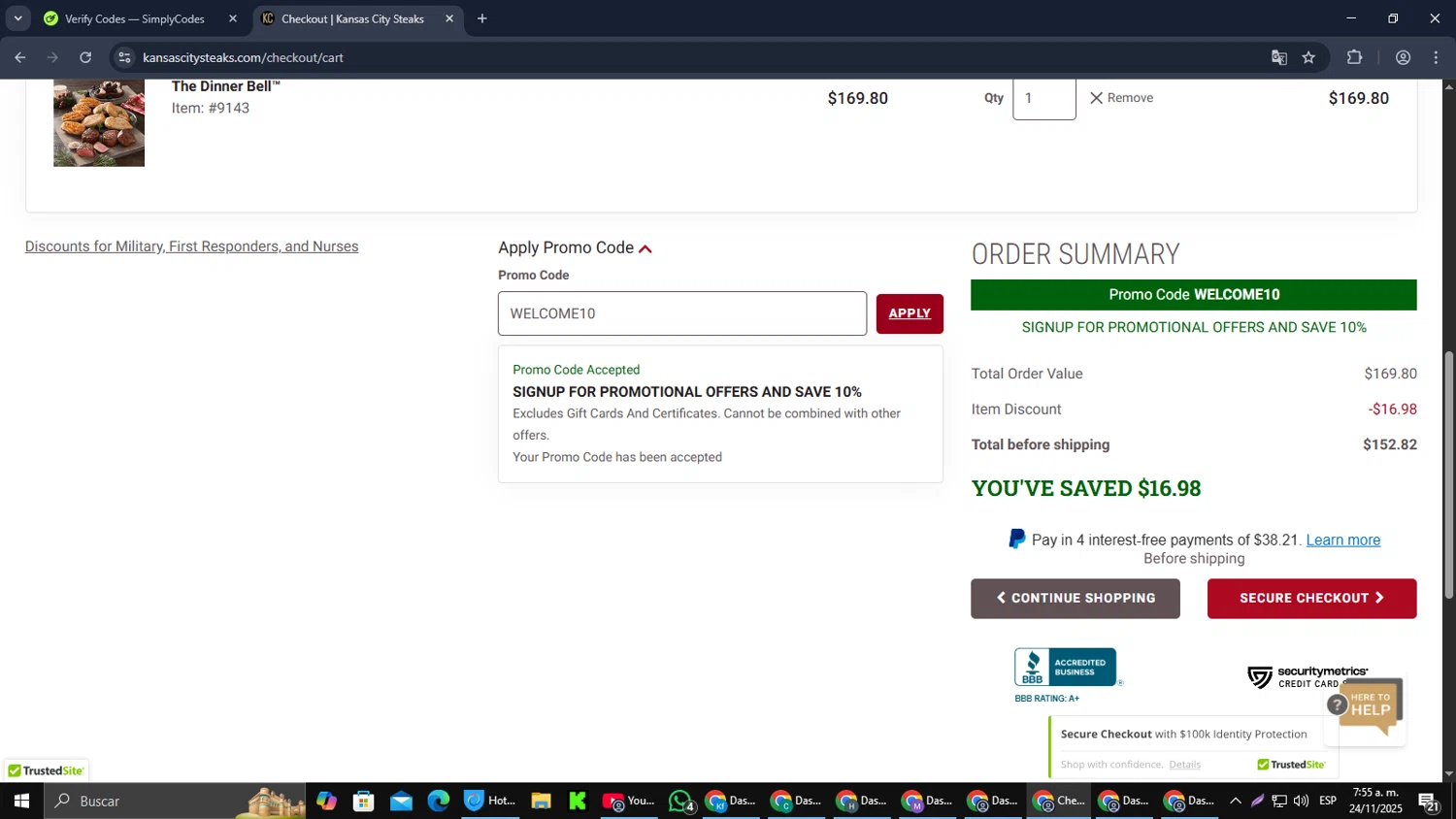
Task: Open the notification center icon
Action: click(1429, 801)
